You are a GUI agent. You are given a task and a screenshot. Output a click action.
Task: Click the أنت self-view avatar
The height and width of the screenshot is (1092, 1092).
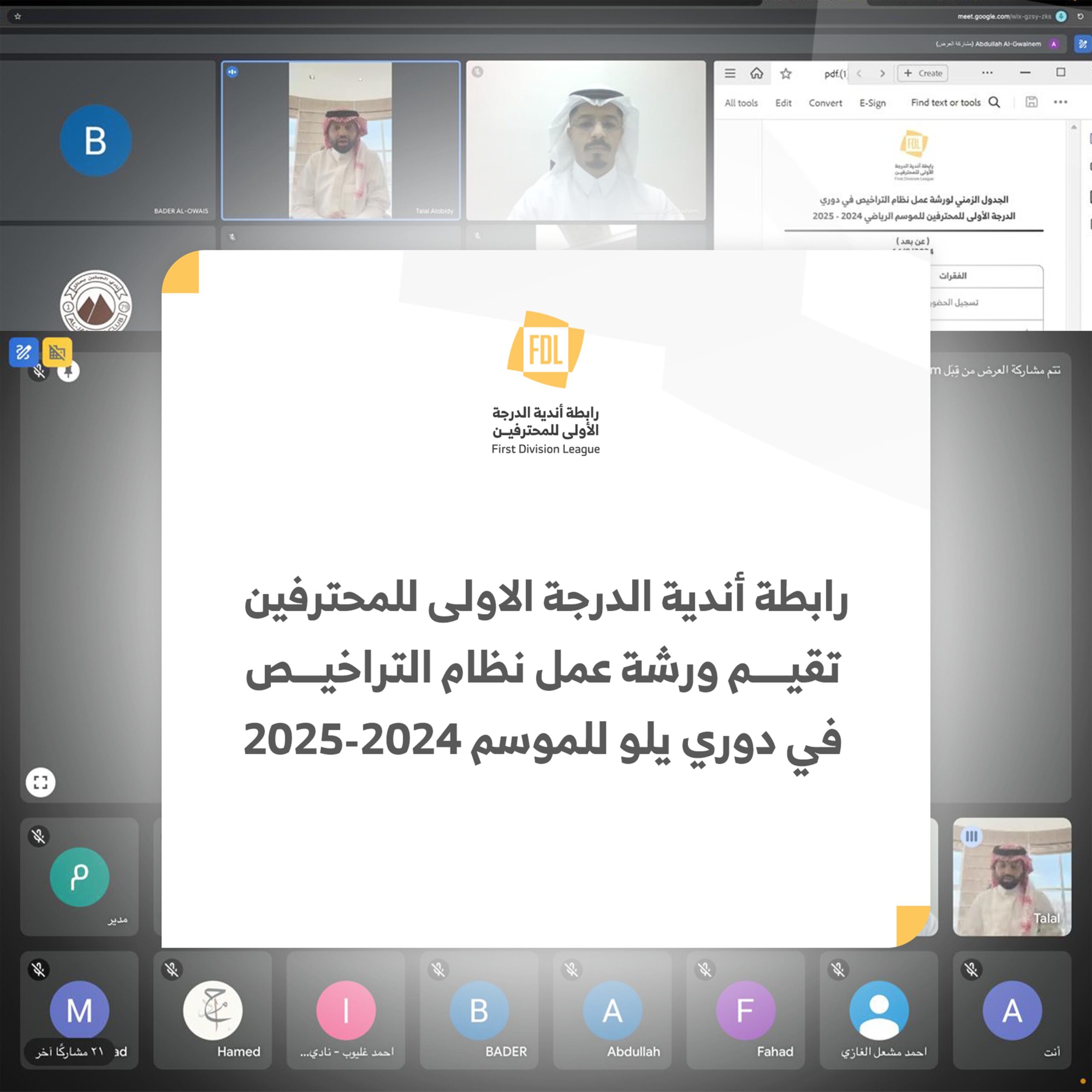click(x=1012, y=1011)
